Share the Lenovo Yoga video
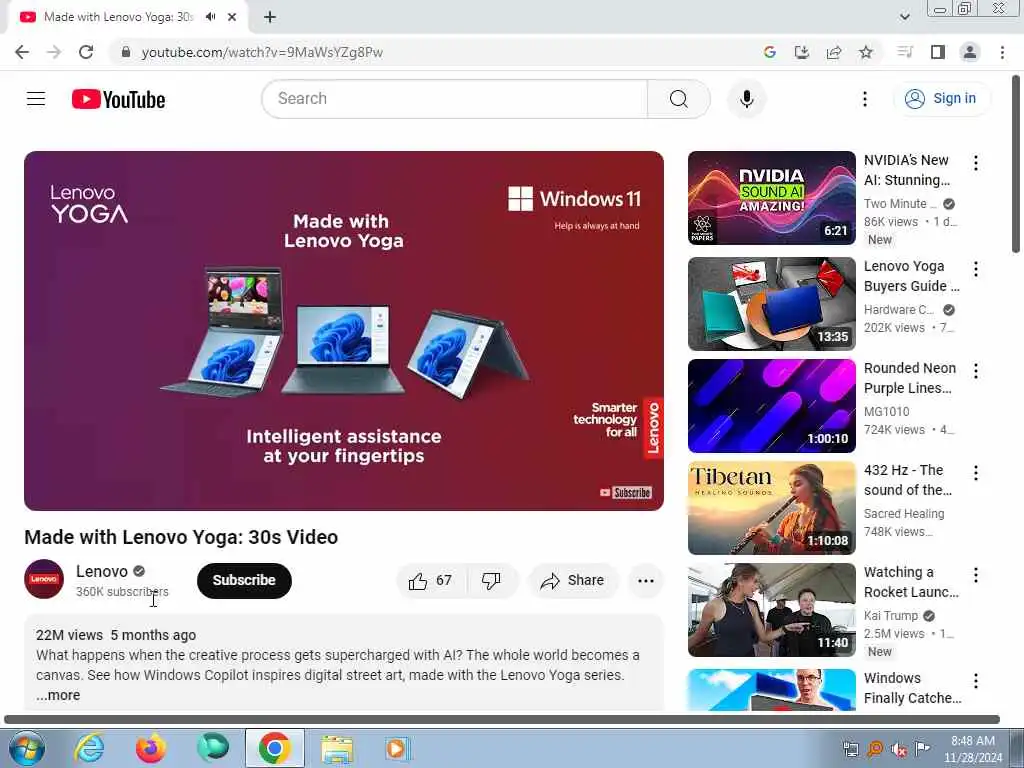Screen dimensions: 1024x768 [x=573, y=581]
